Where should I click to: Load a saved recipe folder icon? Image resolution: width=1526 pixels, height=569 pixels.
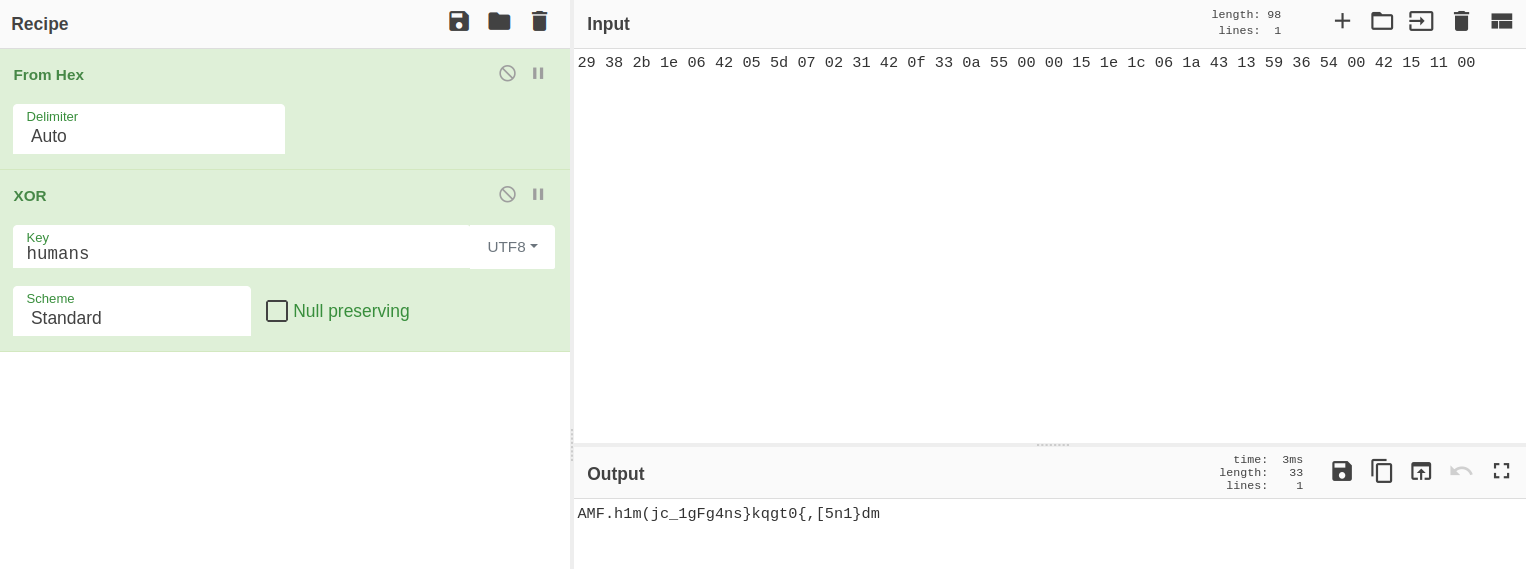coord(499,21)
